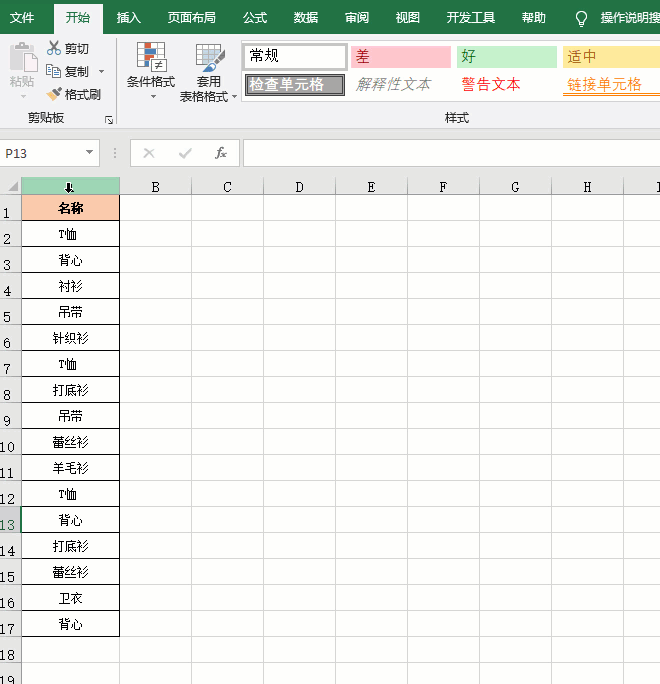Select the 名称 header cell A1

[x=70, y=208]
